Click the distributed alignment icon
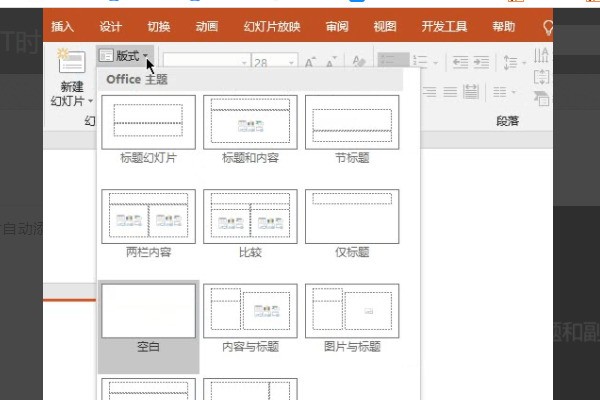This screenshot has height=400, width=600. (x=471, y=92)
